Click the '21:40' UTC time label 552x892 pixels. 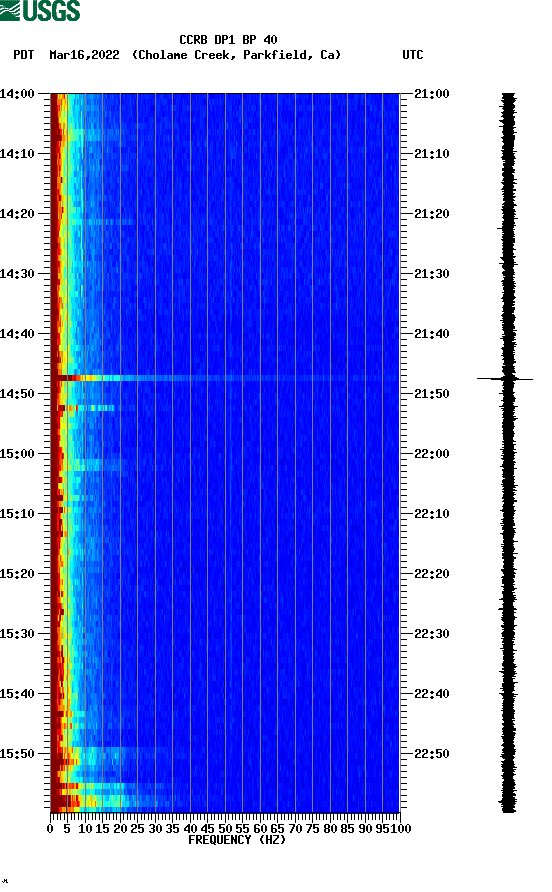(432, 334)
